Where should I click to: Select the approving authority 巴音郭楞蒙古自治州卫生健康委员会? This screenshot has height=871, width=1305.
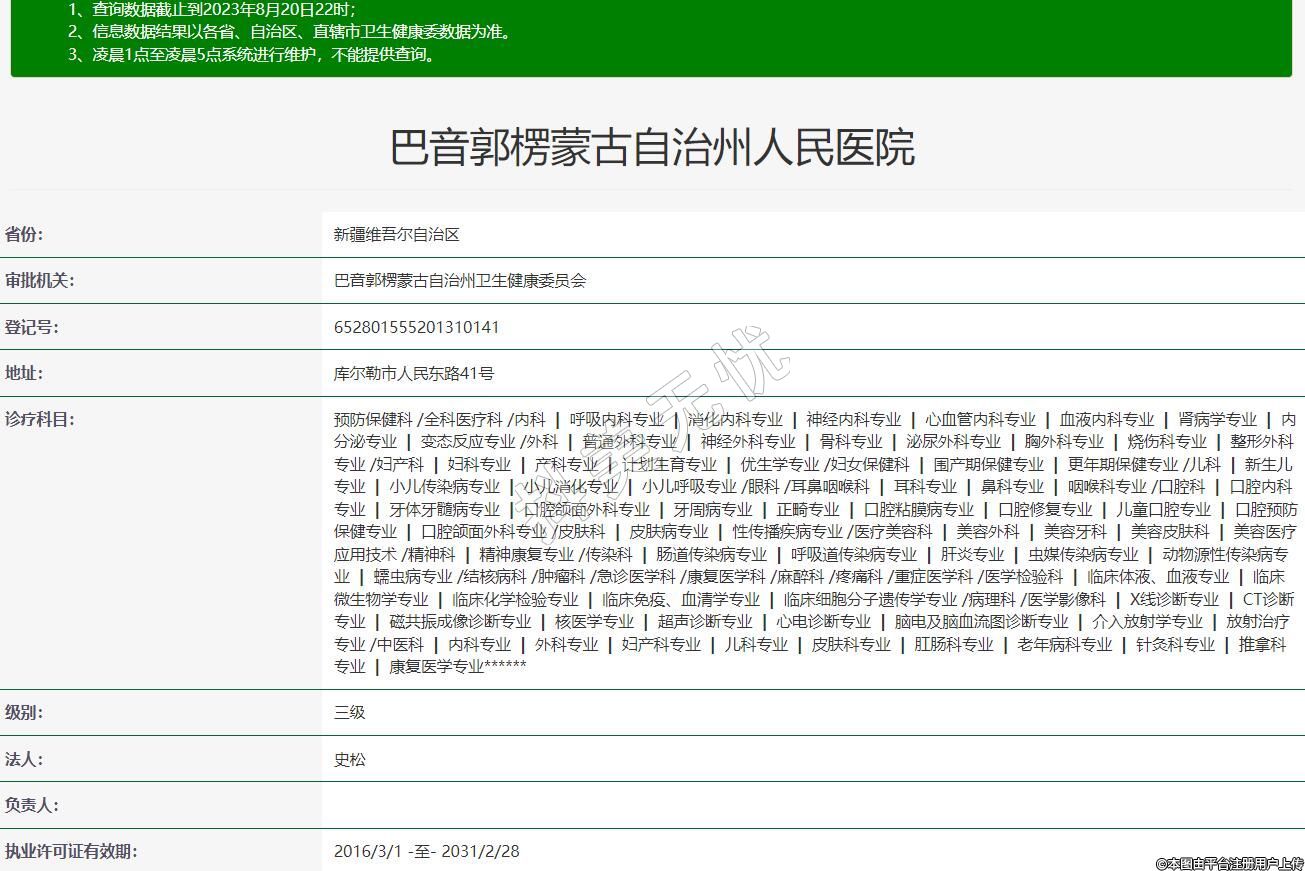pyautogui.click(x=459, y=281)
